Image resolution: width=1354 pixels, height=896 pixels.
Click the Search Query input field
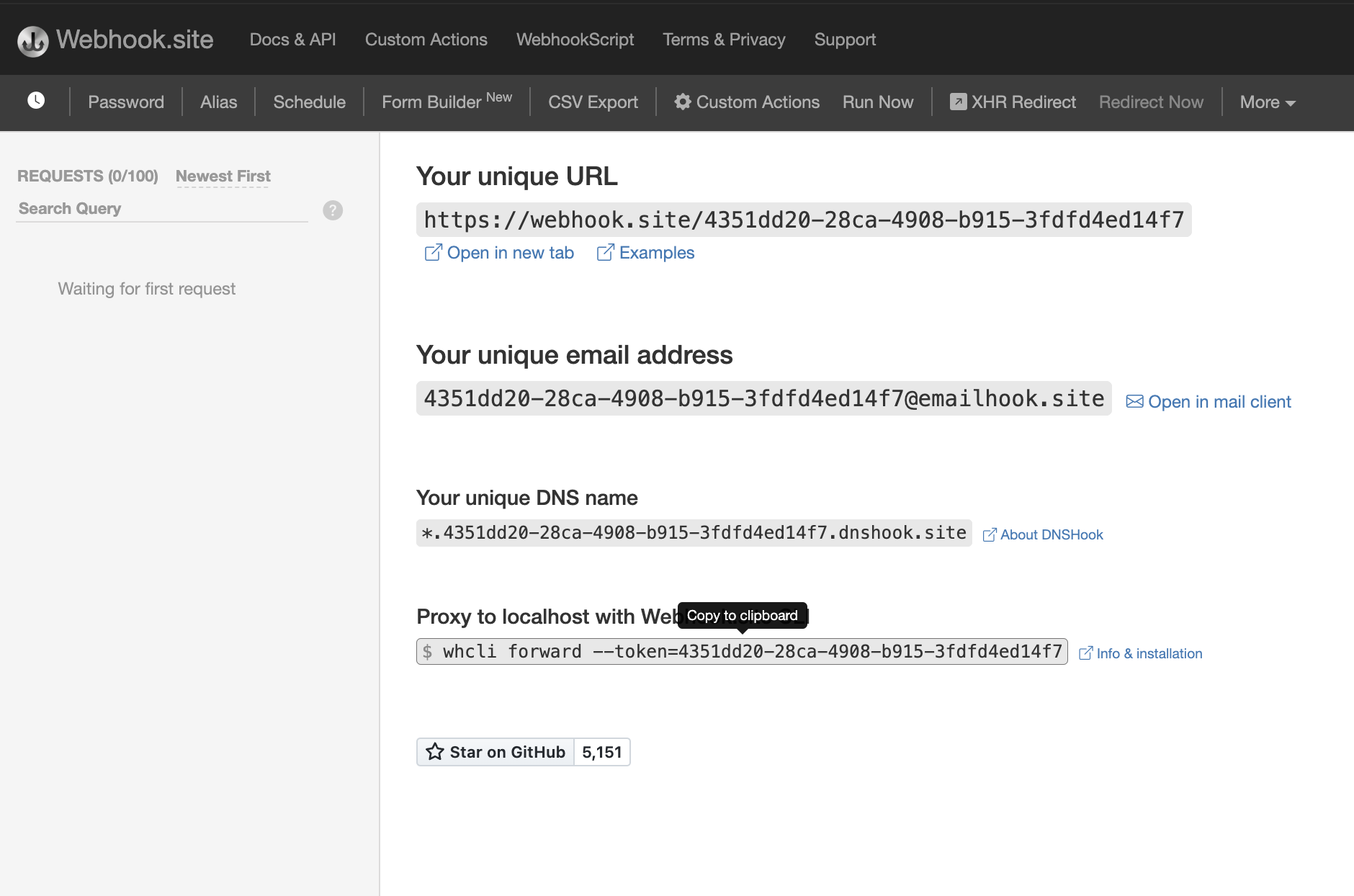click(144, 208)
